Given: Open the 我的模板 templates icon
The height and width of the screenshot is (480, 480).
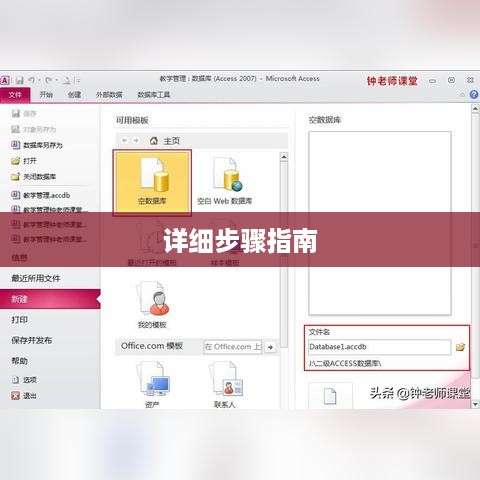Looking at the screenshot, I should (152, 304).
